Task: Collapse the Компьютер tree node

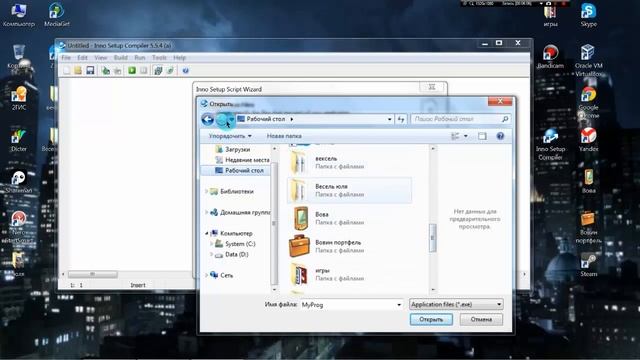Action: tap(207, 233)
